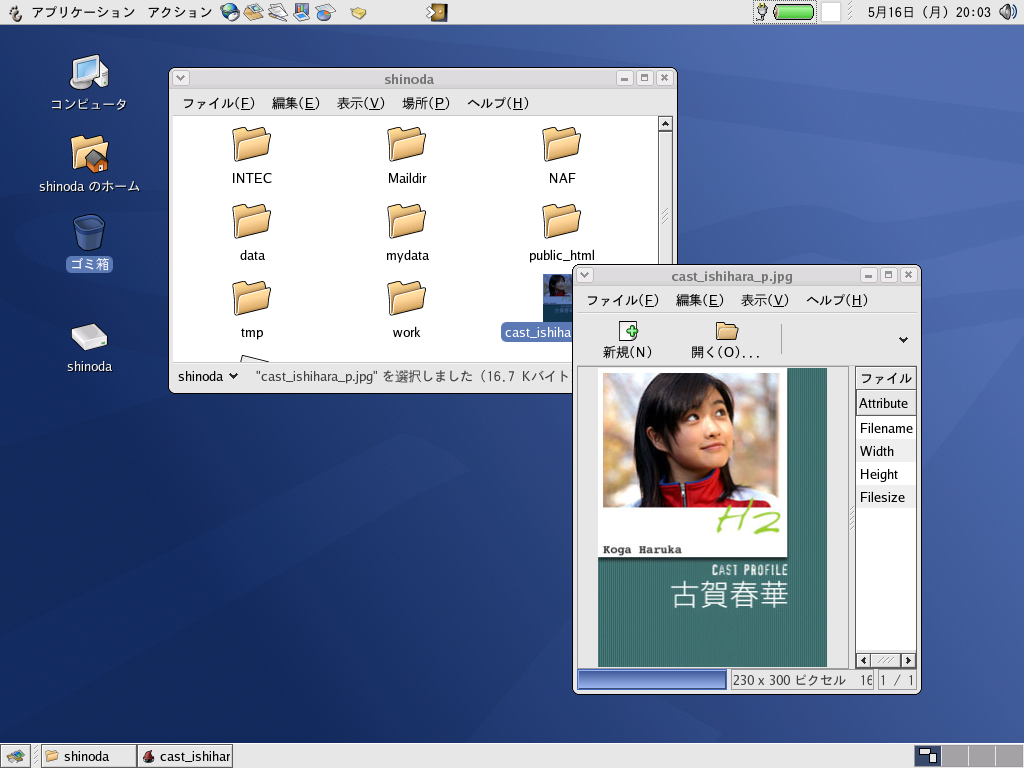
Task: Select the Filesize attribute row
Action: pyautogui.click(x=886, y=497)
